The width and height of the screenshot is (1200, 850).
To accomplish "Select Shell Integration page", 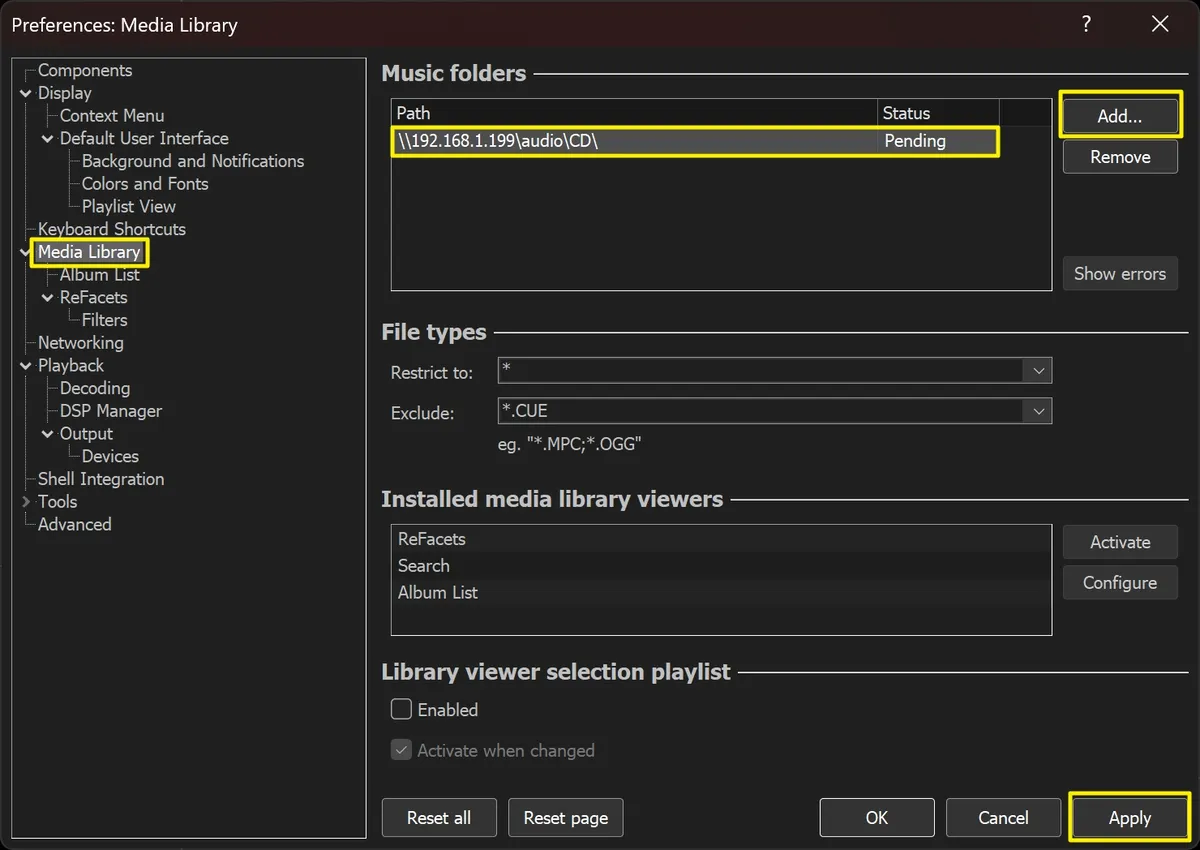I will coord(101,479).
